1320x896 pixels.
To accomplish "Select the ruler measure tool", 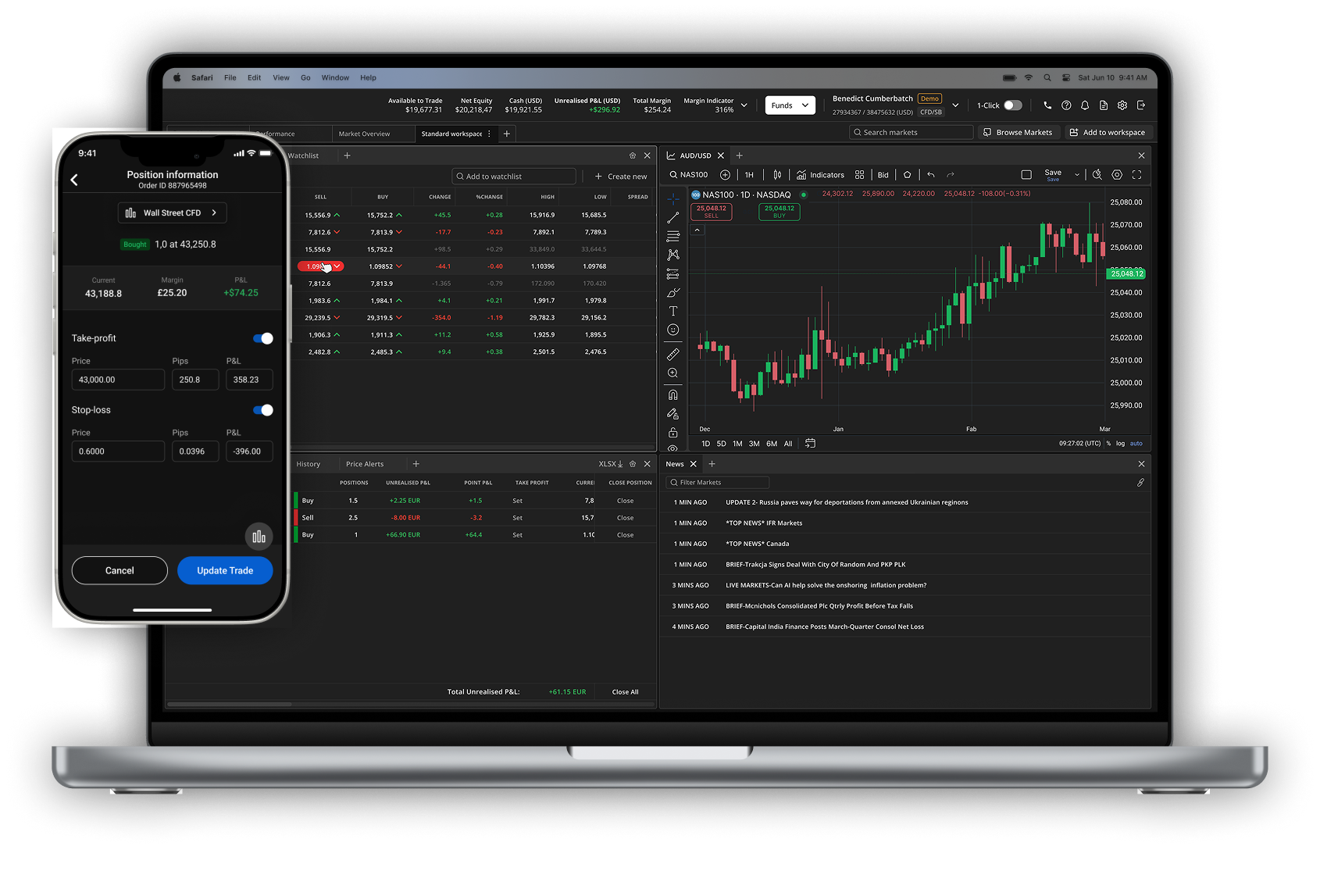I will tap(672, 354).
